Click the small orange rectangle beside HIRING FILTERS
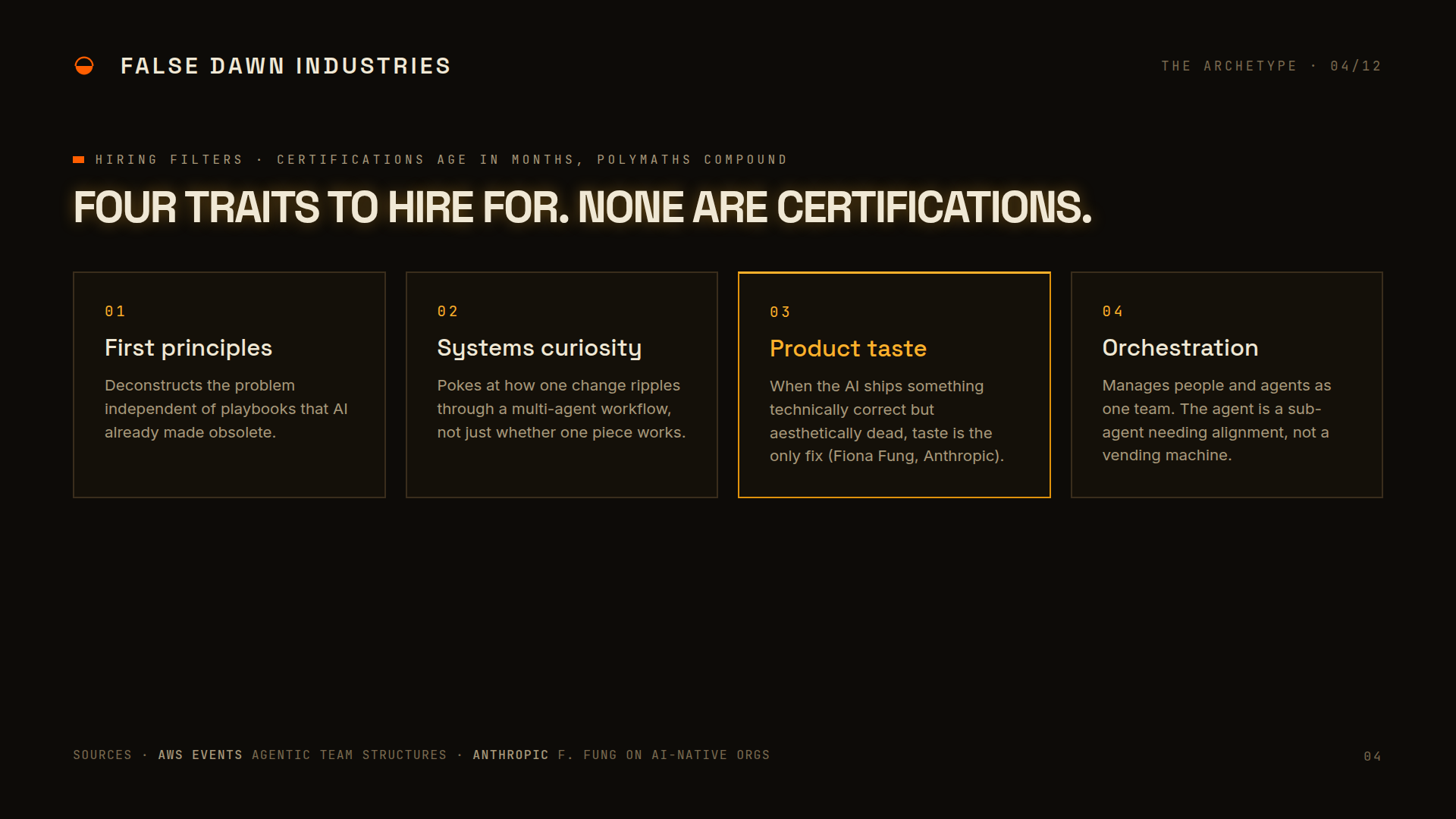 (78, 159)
